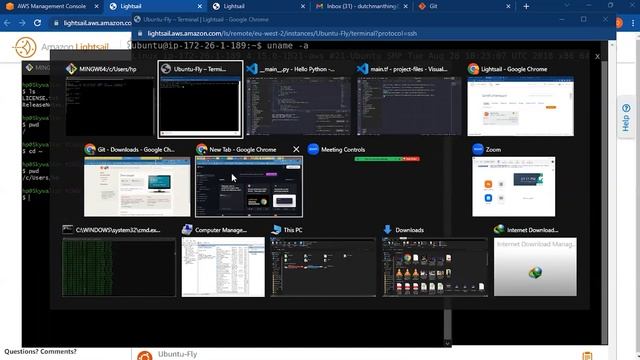Click Chrome icon beside Lightsail title
This screenshot has height=360, width=640.
point(473,69)
